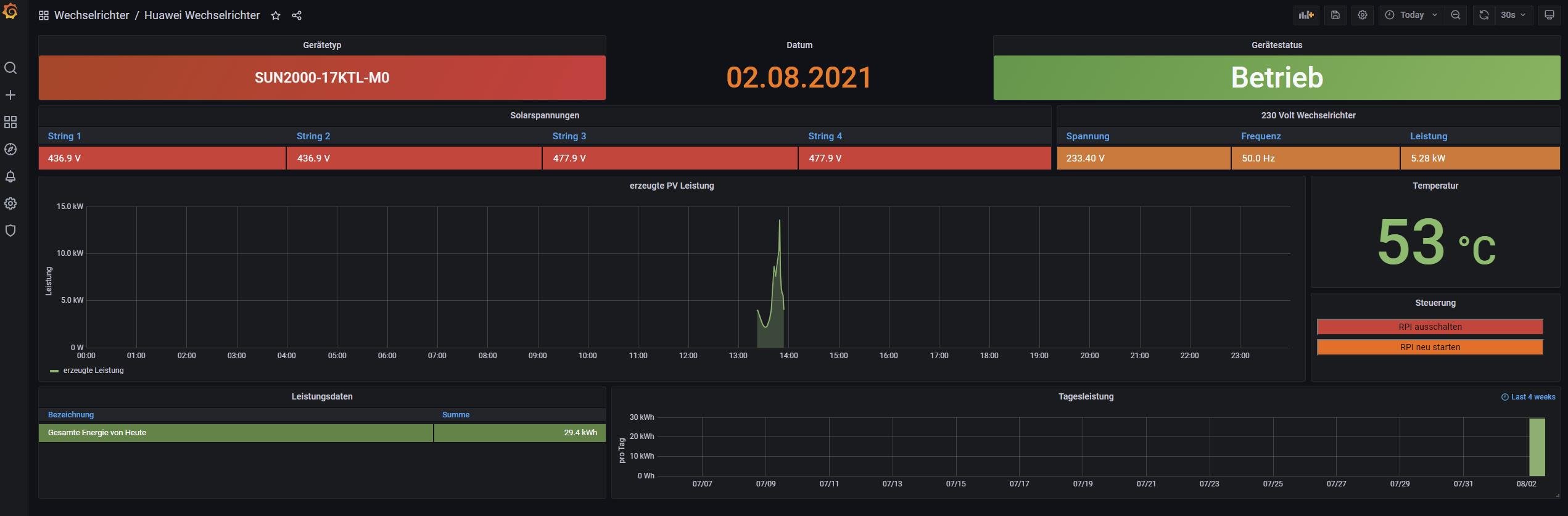Click the Create plus icon in sidebar
The height and width of the screenshot is (516, 1568).
pyautogui.click(x=10, y=95)
